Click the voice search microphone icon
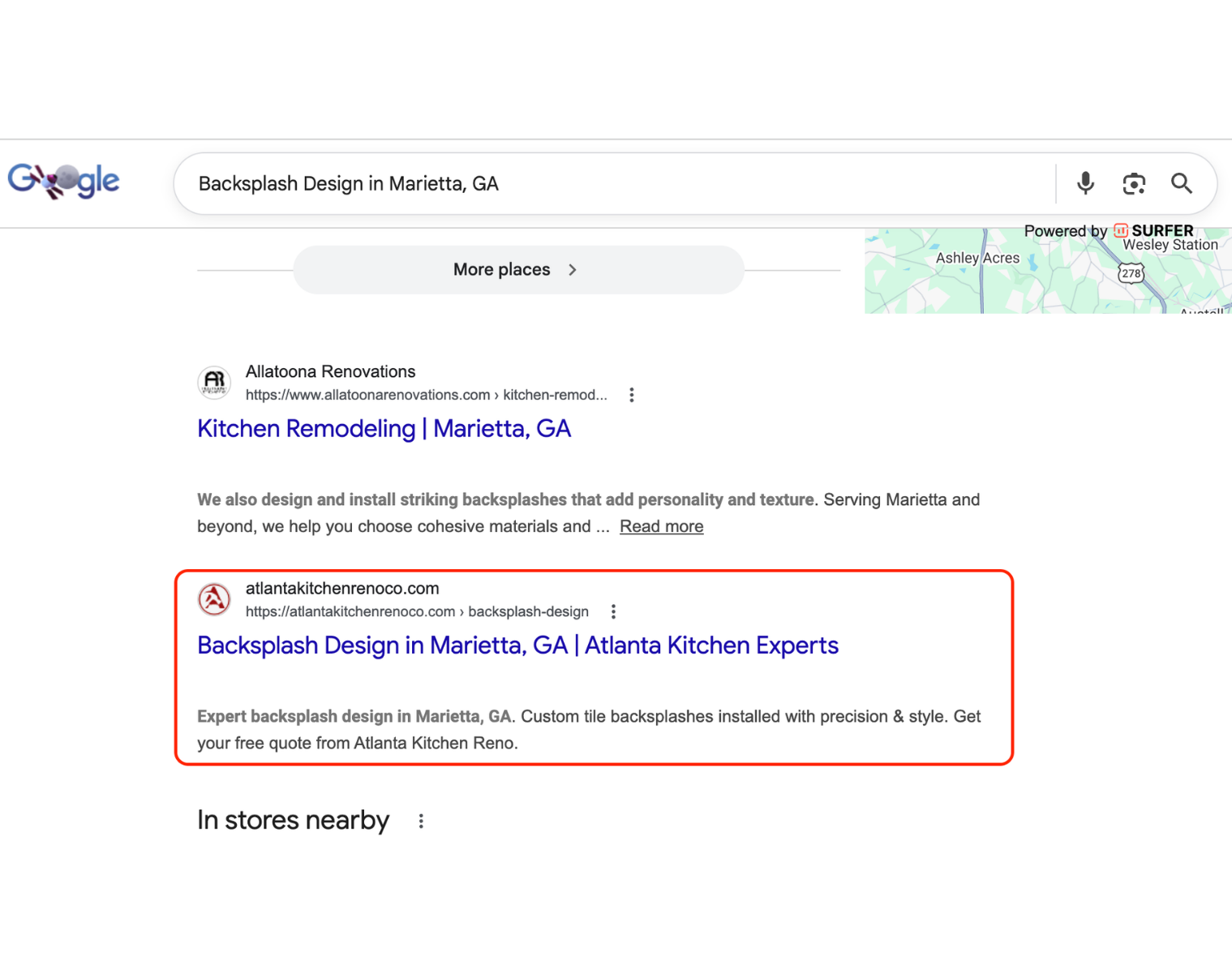 coord(1085,183)
